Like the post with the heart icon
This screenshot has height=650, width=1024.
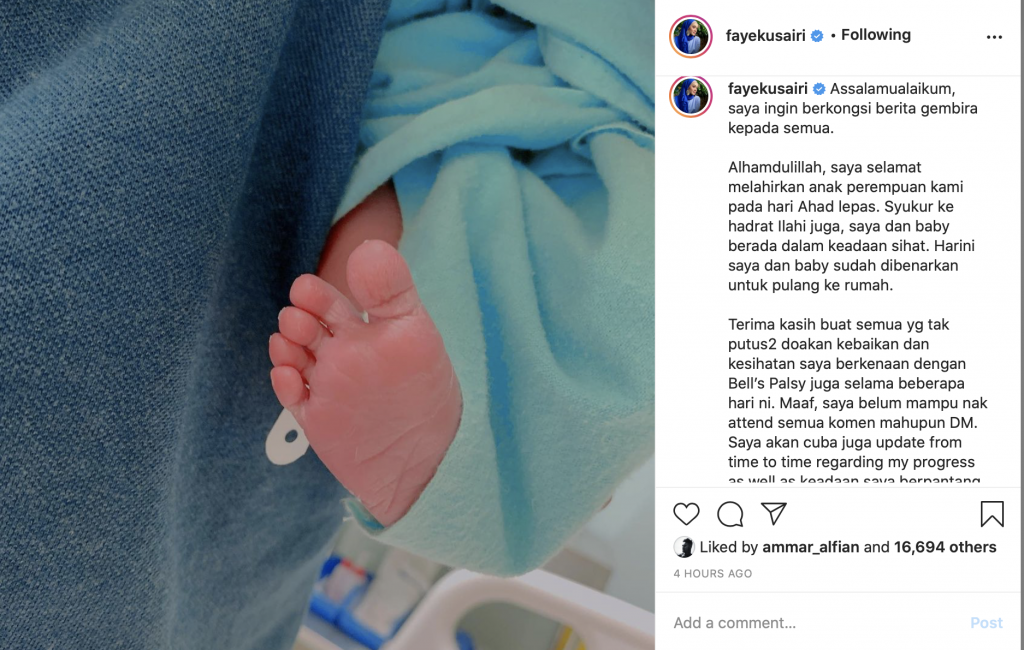[686, 514]
